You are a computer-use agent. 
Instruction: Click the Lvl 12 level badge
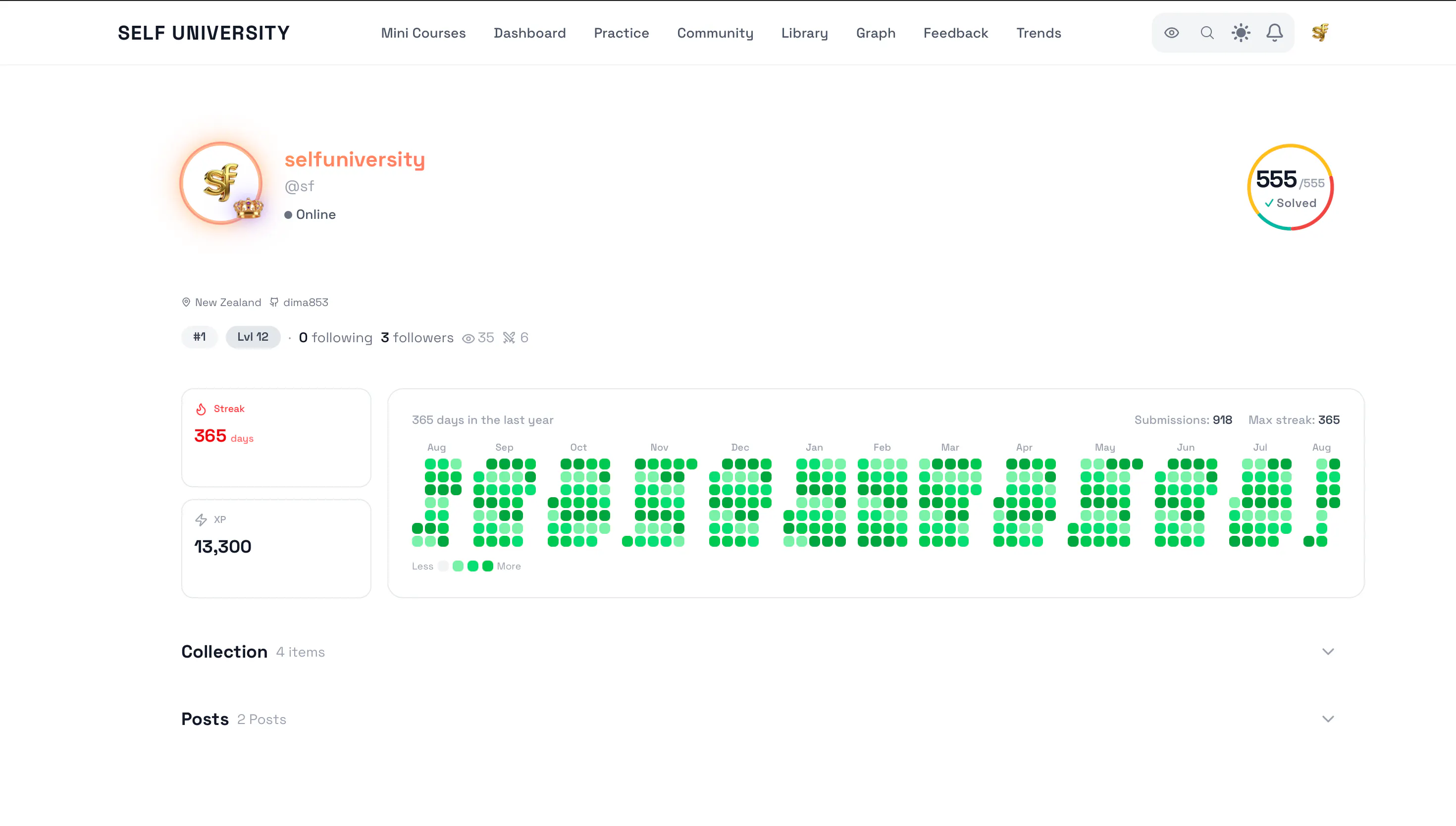253,337
